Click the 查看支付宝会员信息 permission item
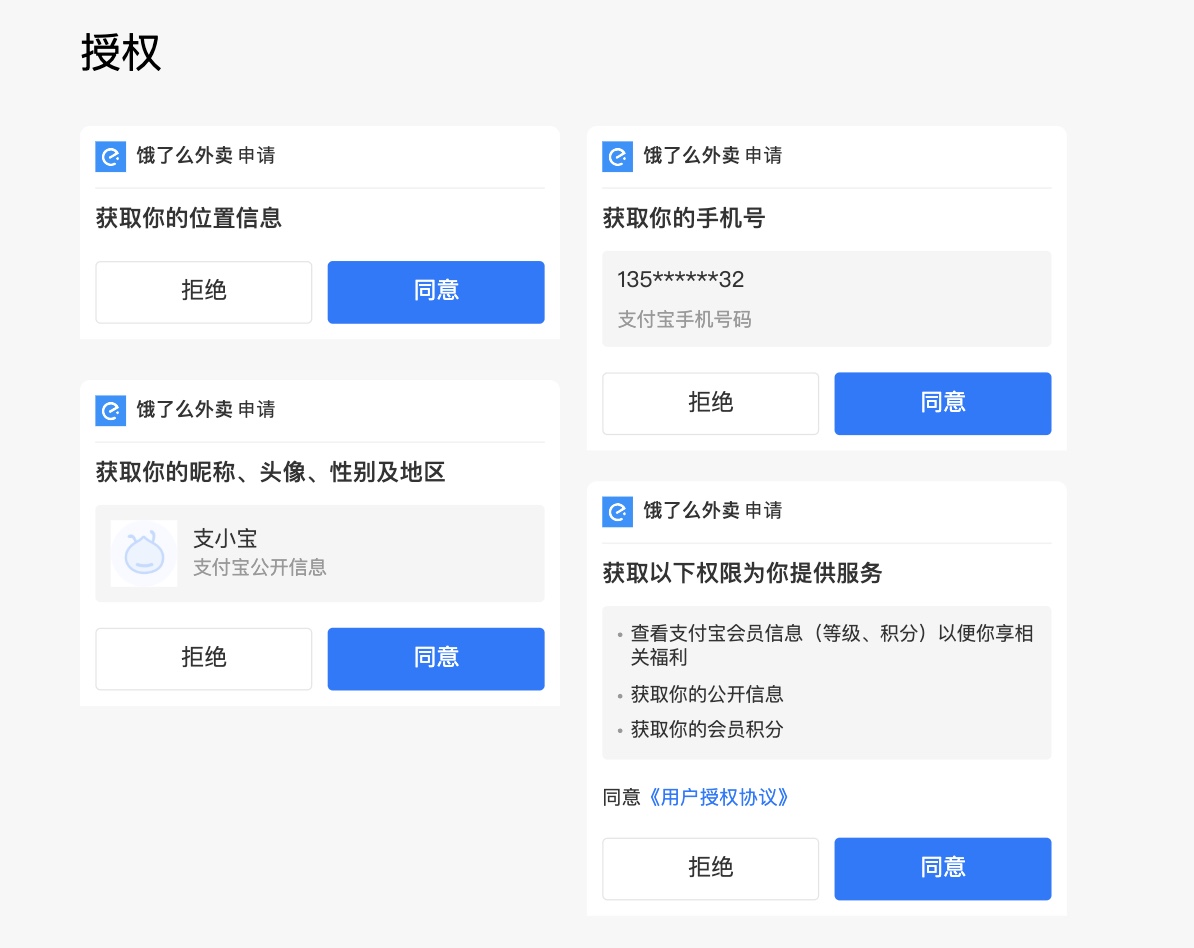Screen dimensions: 1194x948 pos(832,645)
